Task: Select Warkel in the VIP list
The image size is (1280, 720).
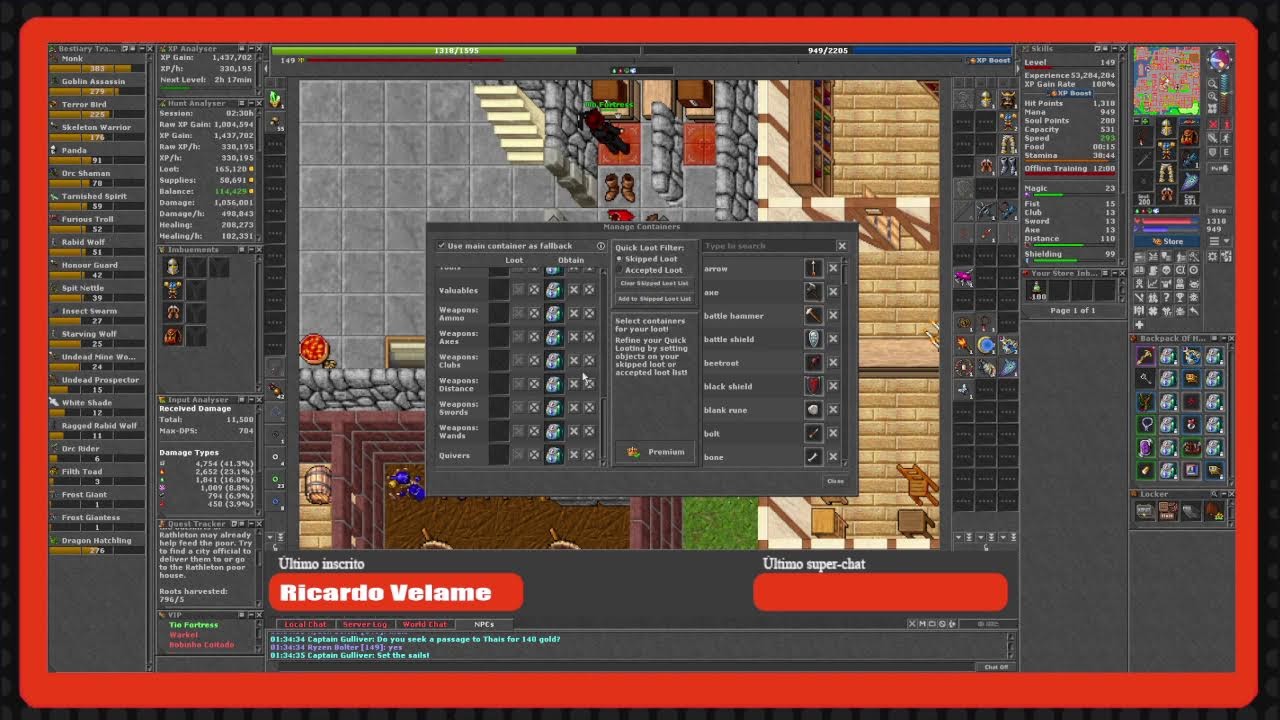Action: click(x=183, y=635)
